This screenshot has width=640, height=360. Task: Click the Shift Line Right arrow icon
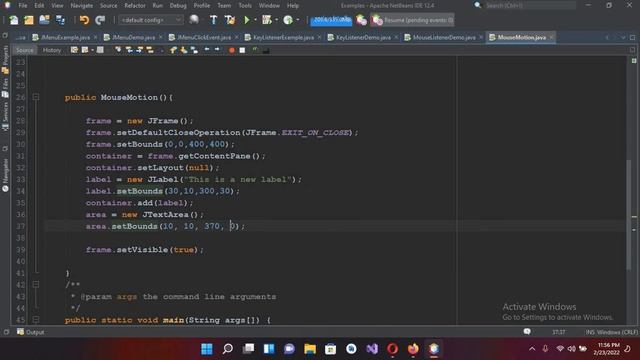(x=217, y=49)
